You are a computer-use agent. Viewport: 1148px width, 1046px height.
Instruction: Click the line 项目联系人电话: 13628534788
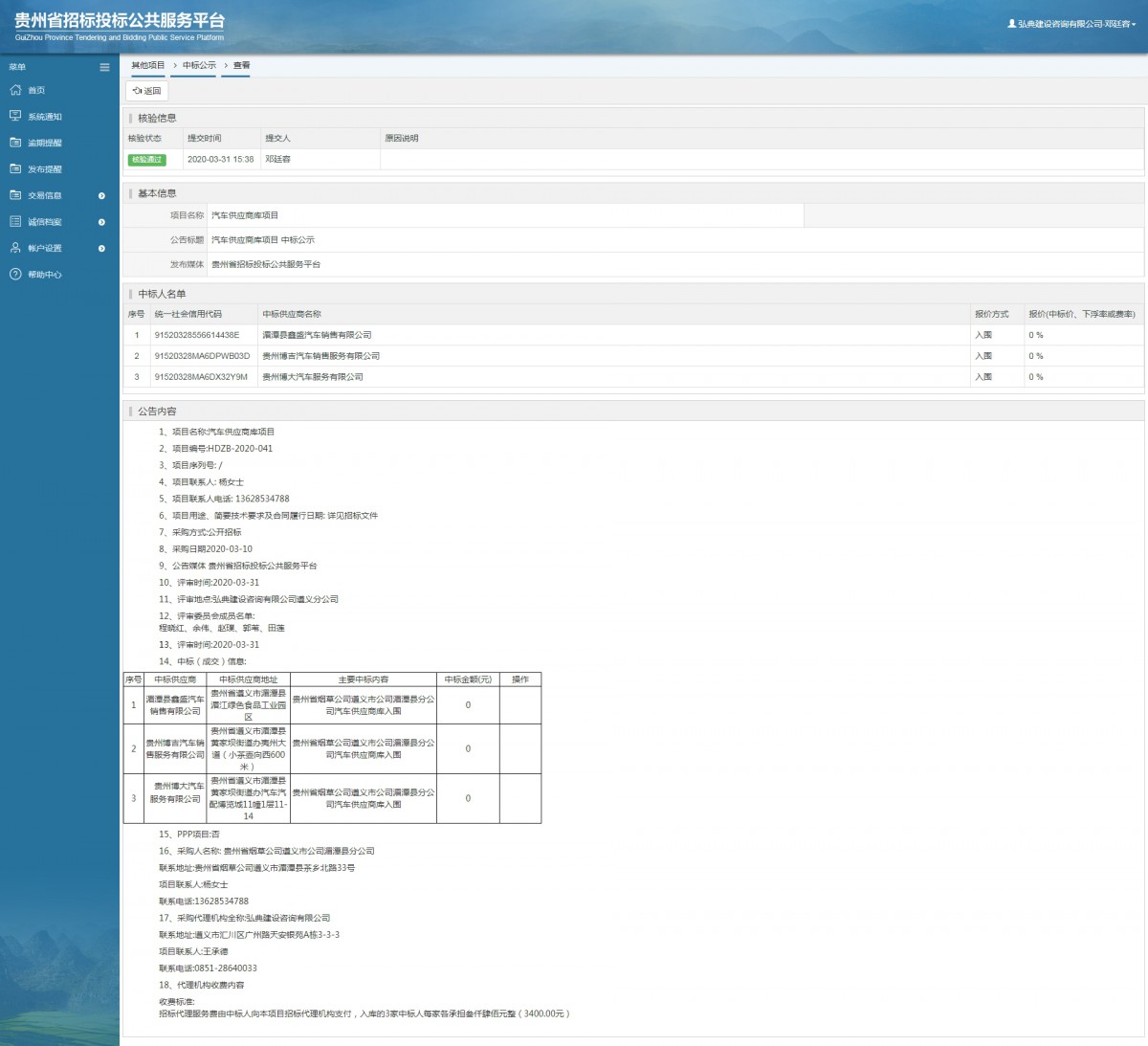224,499
